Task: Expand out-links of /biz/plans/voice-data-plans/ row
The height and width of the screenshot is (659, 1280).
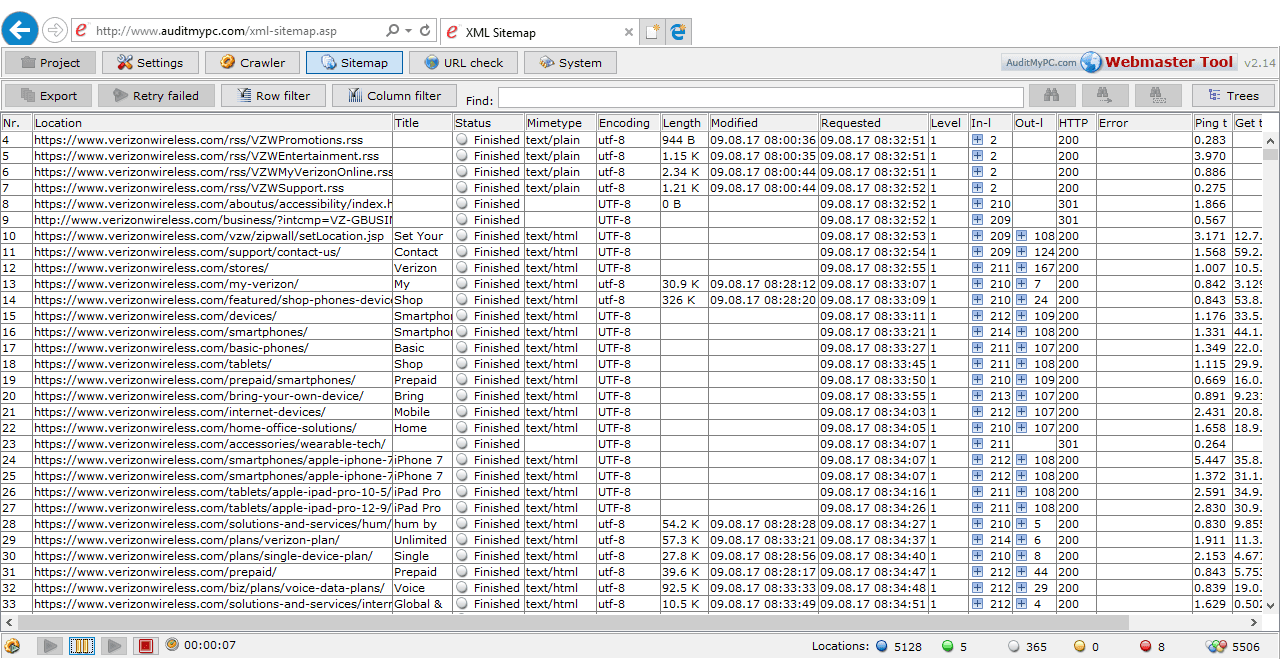Action: click(x=1021, y=588)
